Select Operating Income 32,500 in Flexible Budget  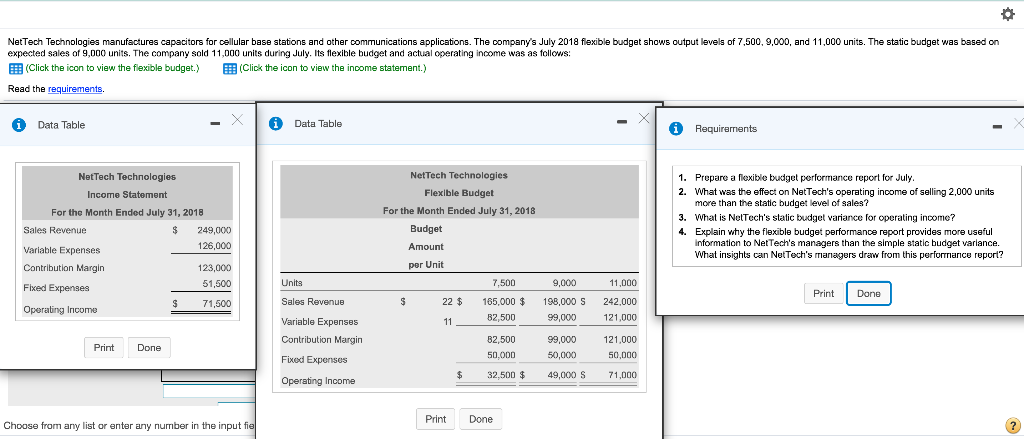tap(502, 376)
